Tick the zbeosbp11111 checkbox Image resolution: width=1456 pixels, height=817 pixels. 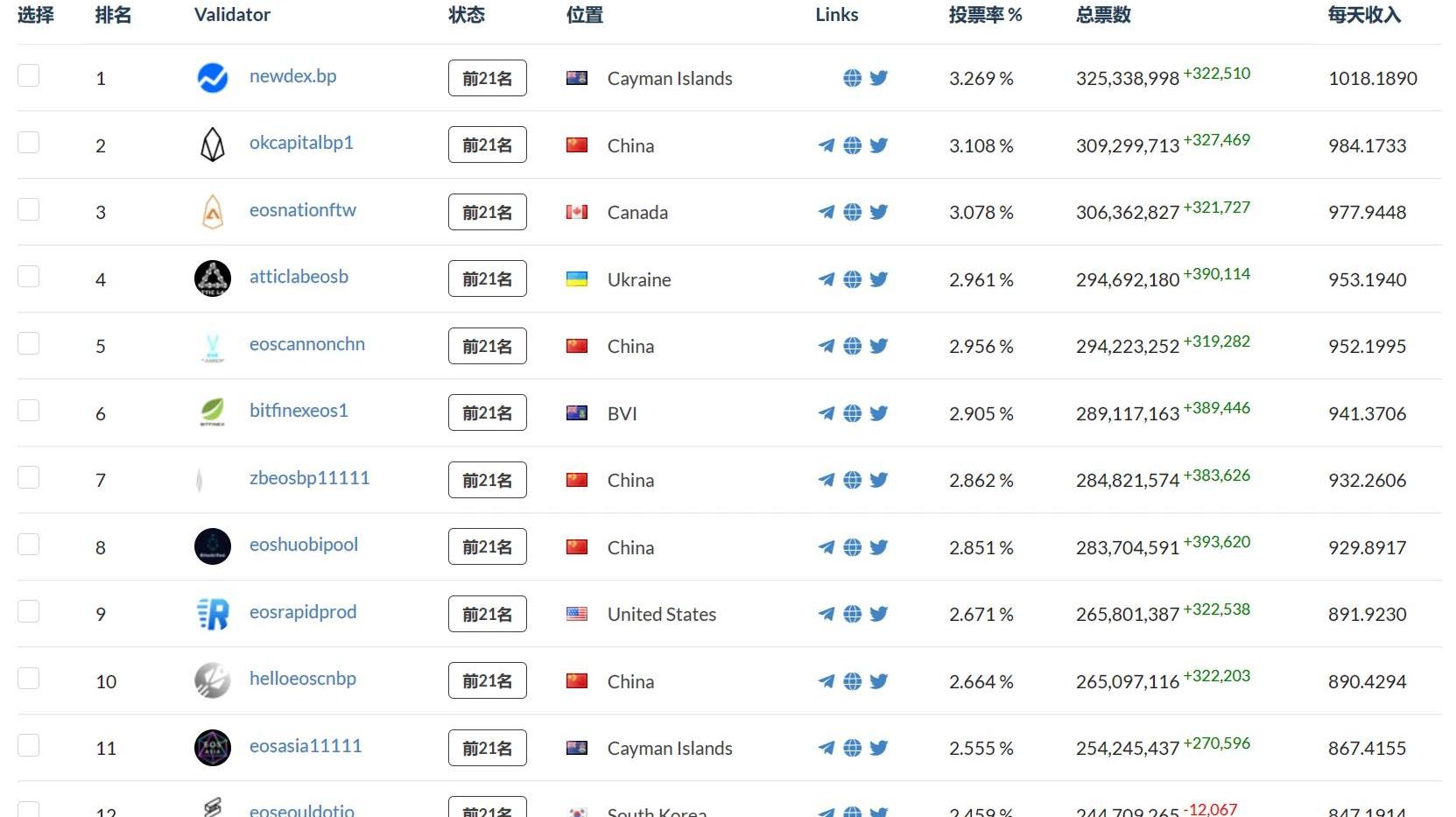pos(28,477)
